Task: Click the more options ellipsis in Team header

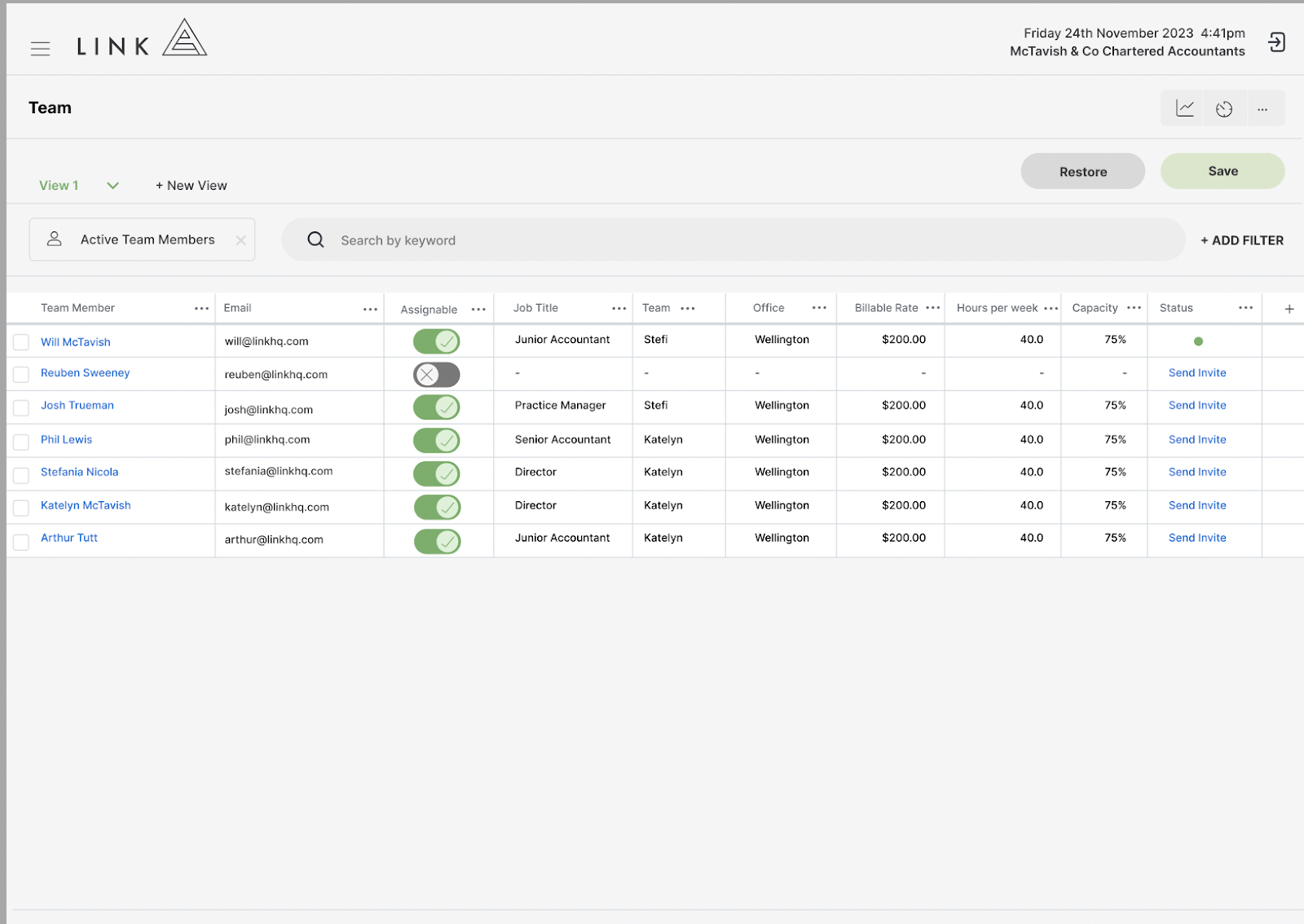Action: click(1263, 108)
